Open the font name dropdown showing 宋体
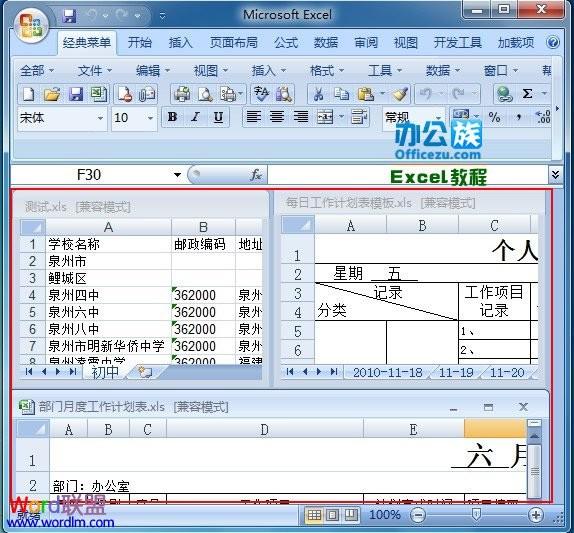 (x=100, y=118)
